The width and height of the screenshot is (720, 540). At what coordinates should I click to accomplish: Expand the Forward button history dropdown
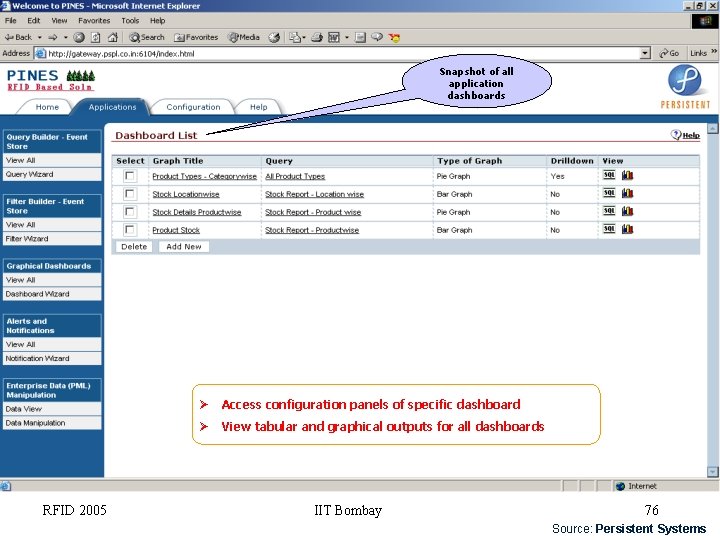point(65,37)
